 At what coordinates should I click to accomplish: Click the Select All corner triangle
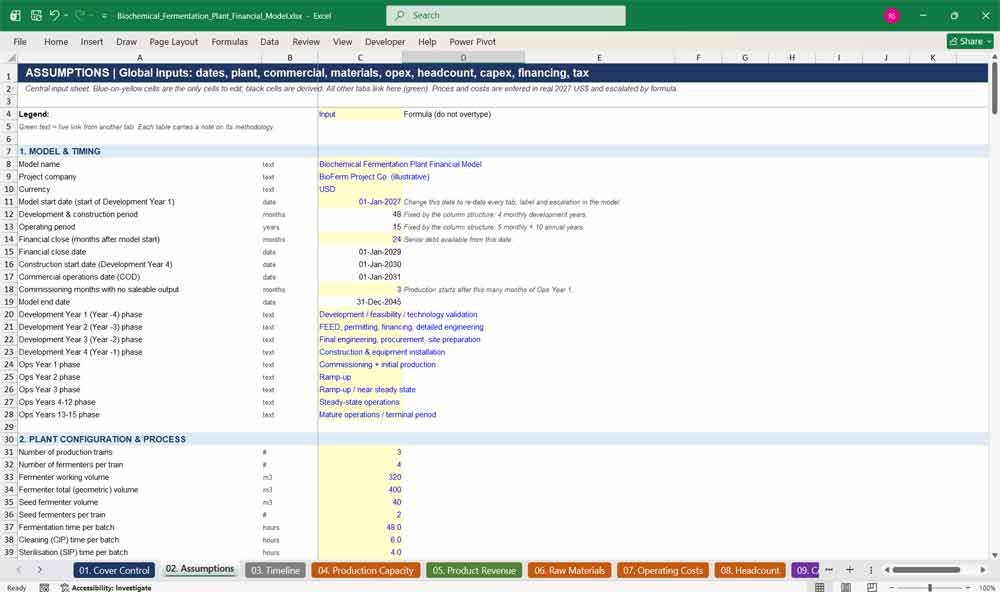click(x=10, y=57)
